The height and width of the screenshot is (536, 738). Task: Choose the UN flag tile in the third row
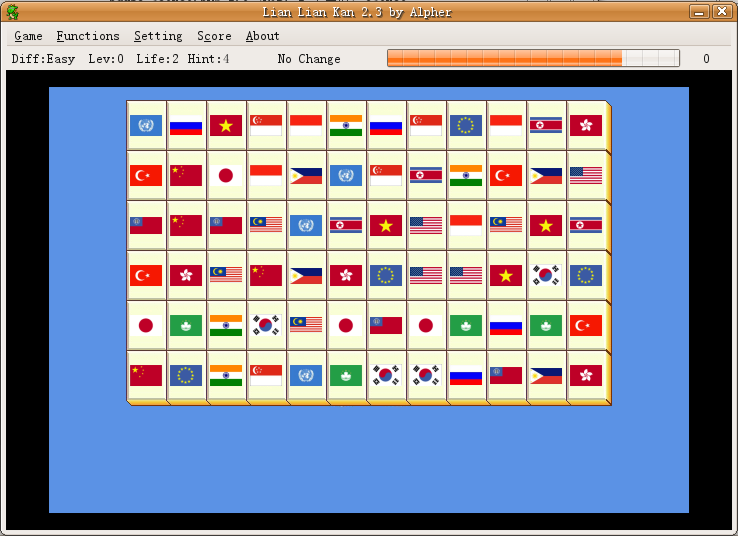pos(306,225)
